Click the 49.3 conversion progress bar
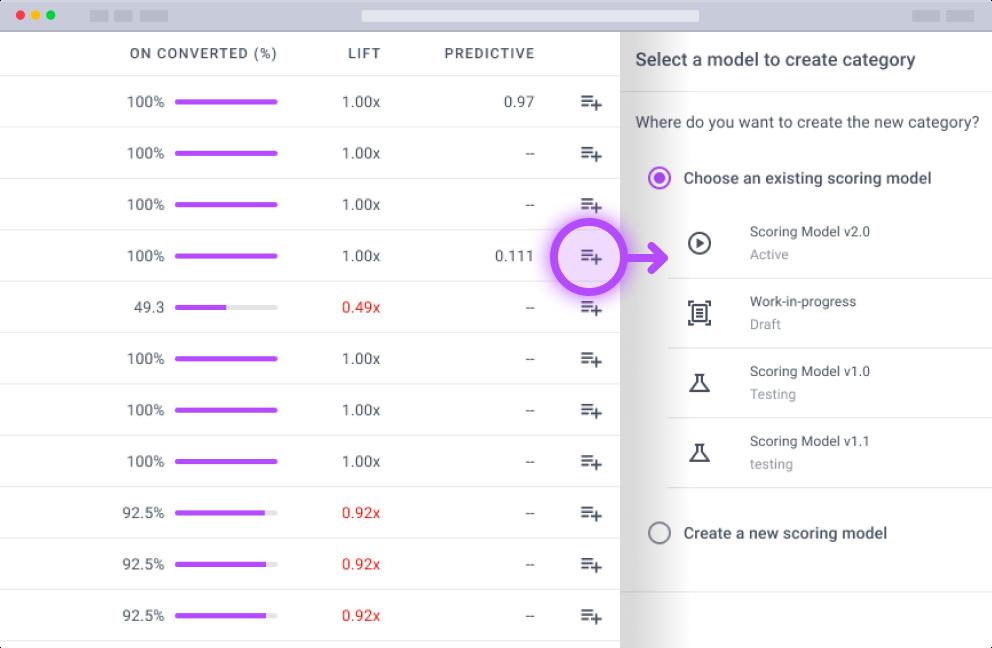 pyautogui.click(x=226, y=308)
